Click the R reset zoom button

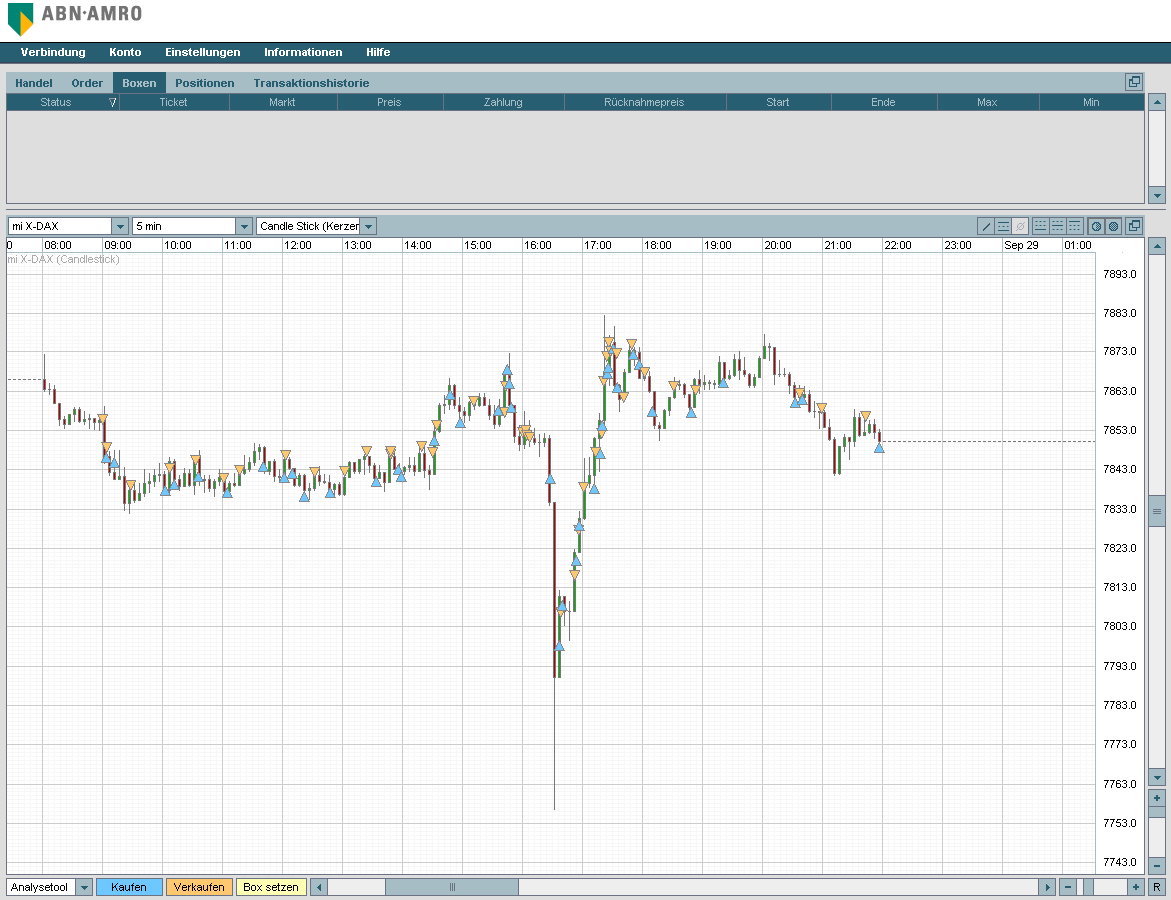tap(1157, 887)
